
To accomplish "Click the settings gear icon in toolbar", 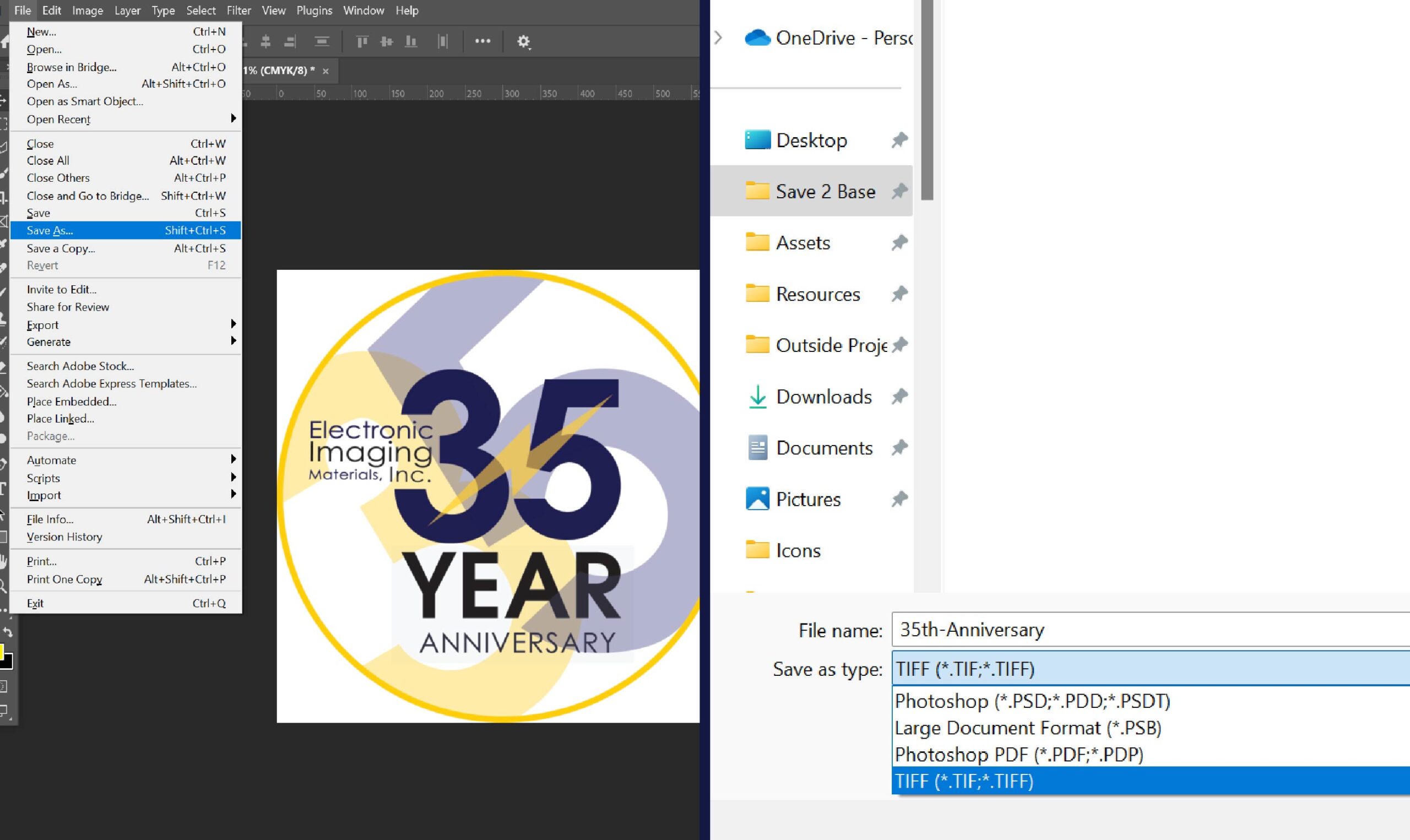I will [524, 41].
